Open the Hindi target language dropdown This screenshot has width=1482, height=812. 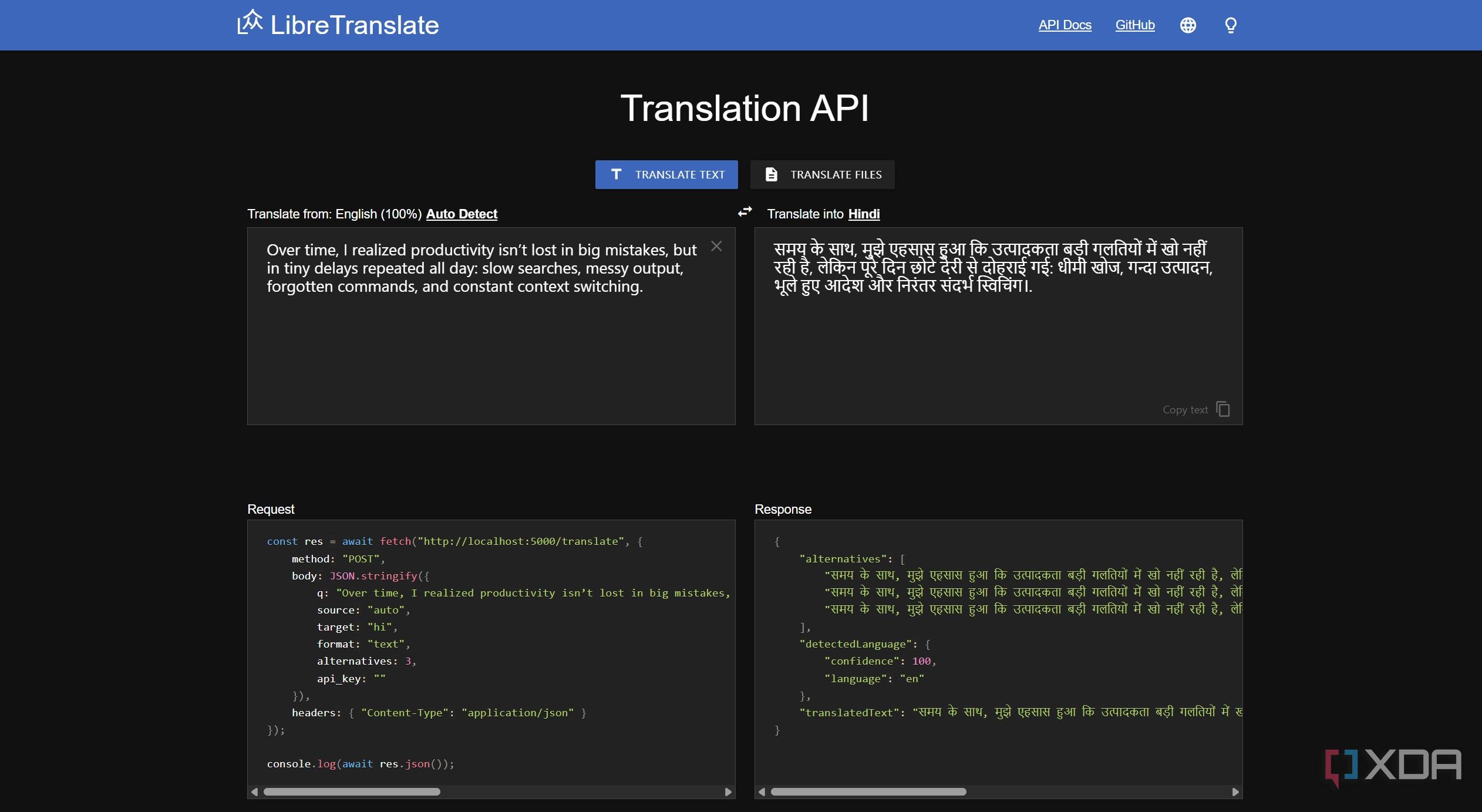pos(864,214)
